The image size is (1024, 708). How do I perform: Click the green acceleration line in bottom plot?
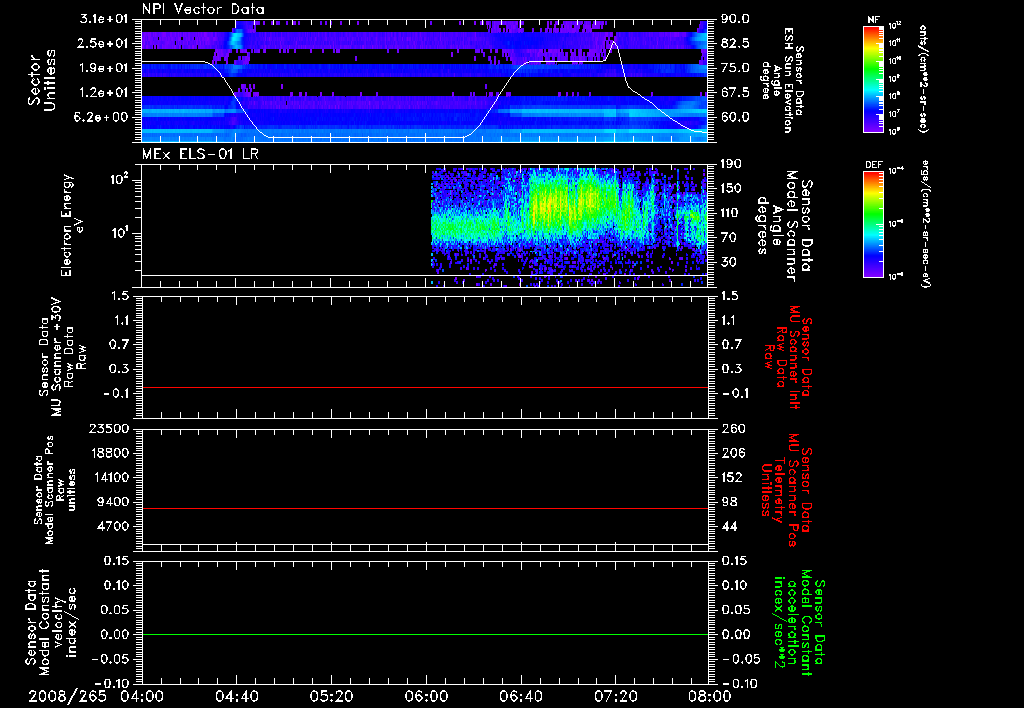click(x=425, y=634)
